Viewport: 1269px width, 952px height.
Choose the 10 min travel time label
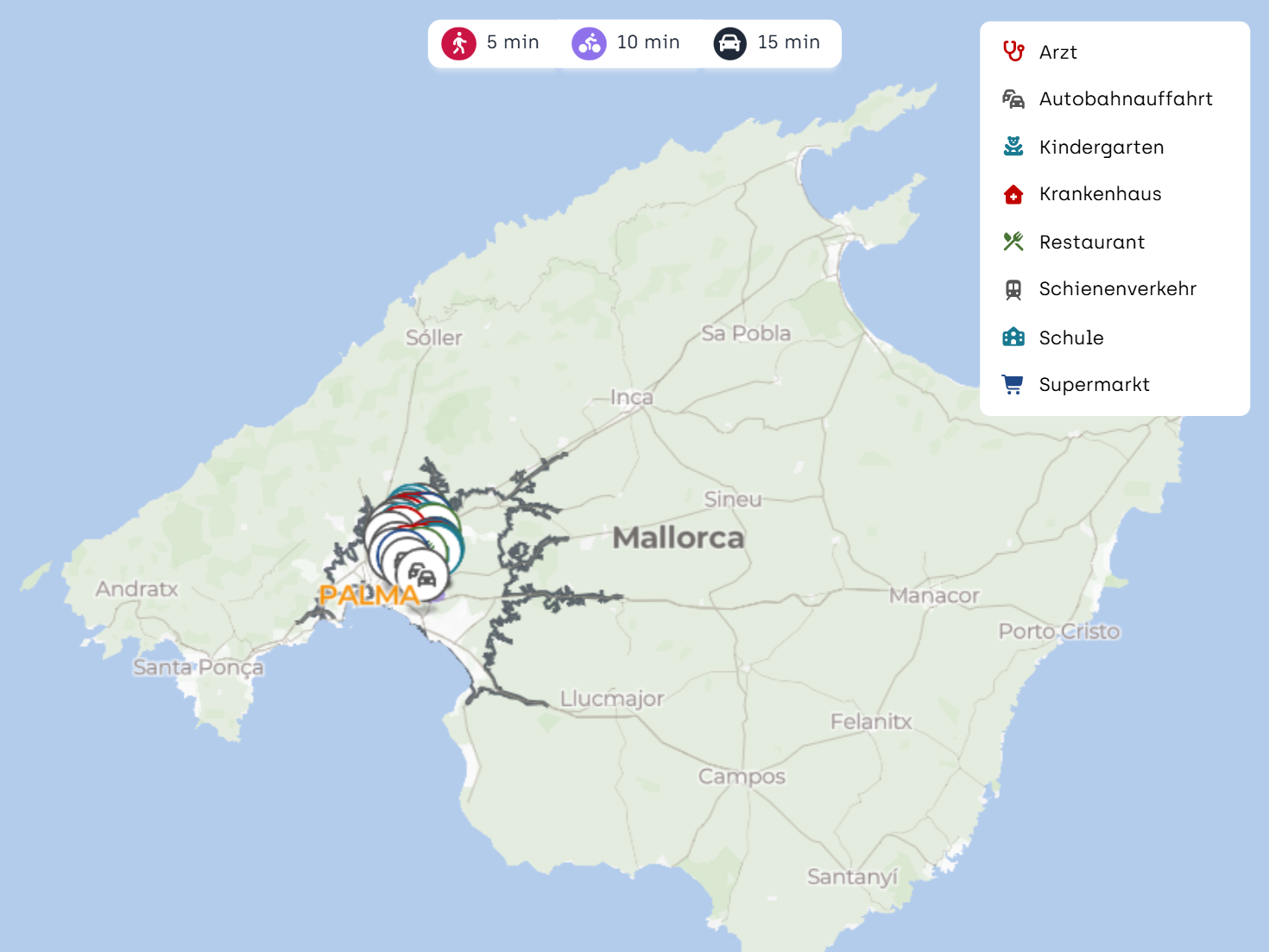pos(647,42)
